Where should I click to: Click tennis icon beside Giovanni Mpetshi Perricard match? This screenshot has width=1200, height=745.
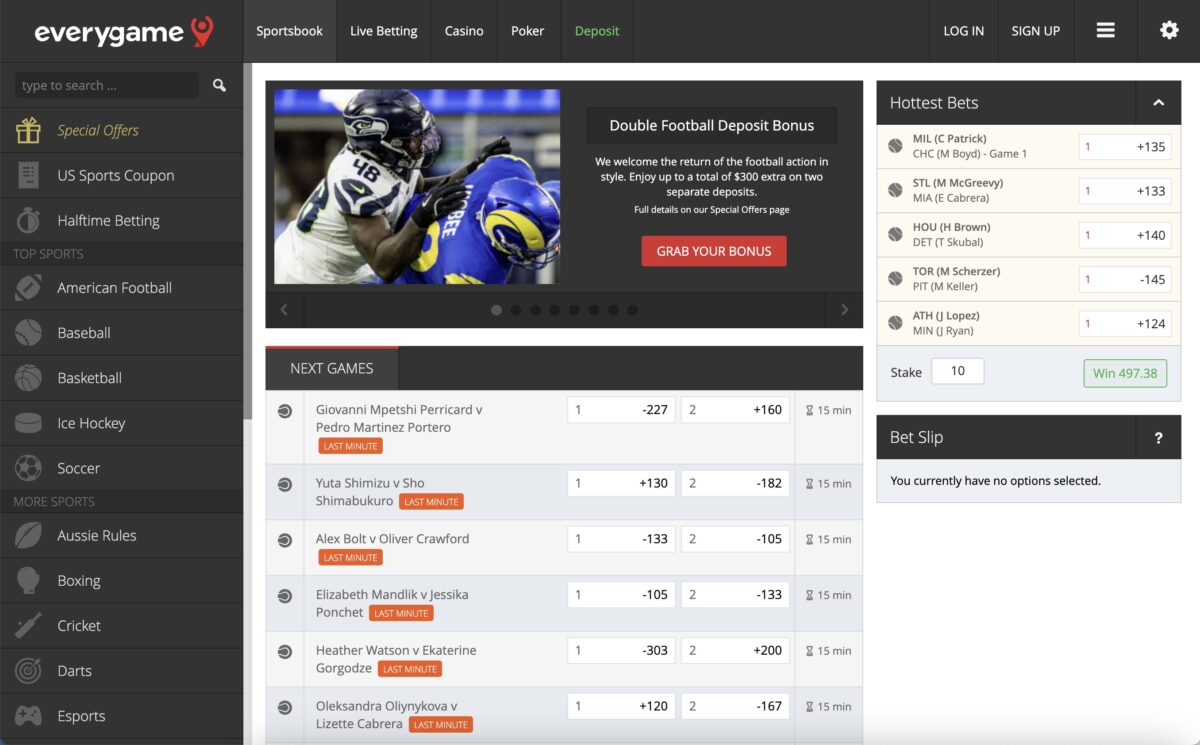[x=285, y=410]
